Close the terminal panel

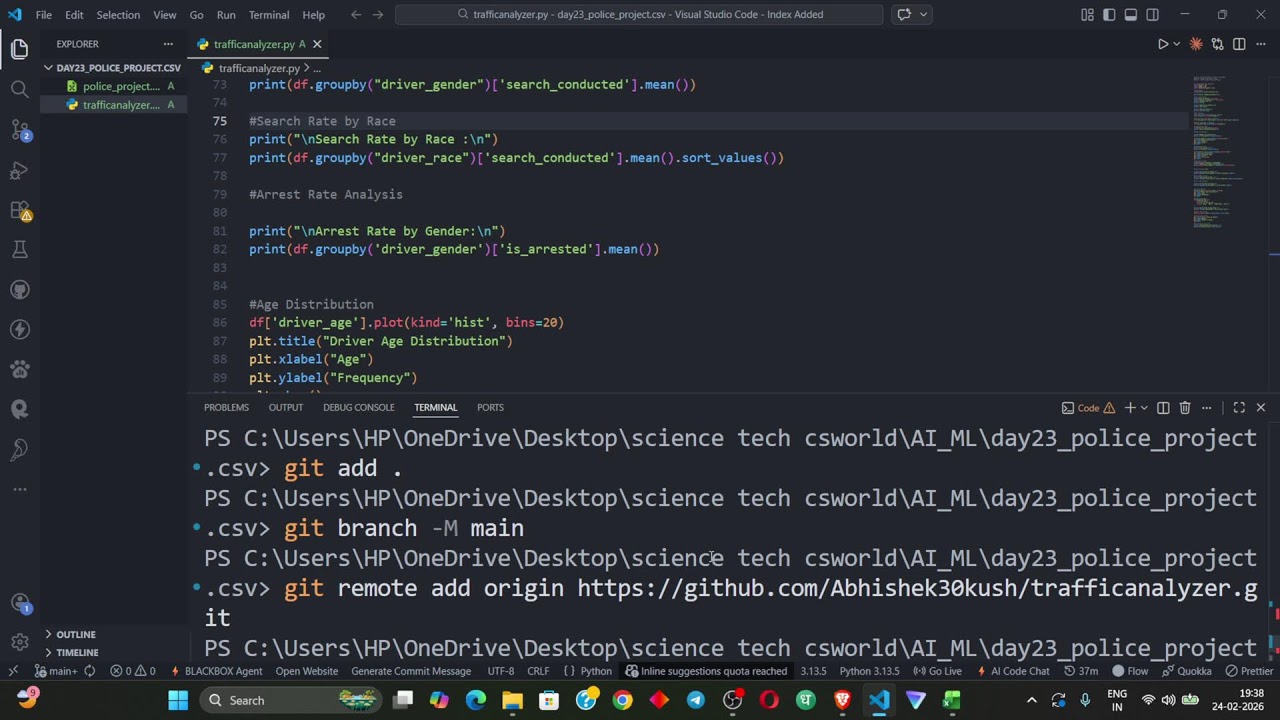(1260, 408)
